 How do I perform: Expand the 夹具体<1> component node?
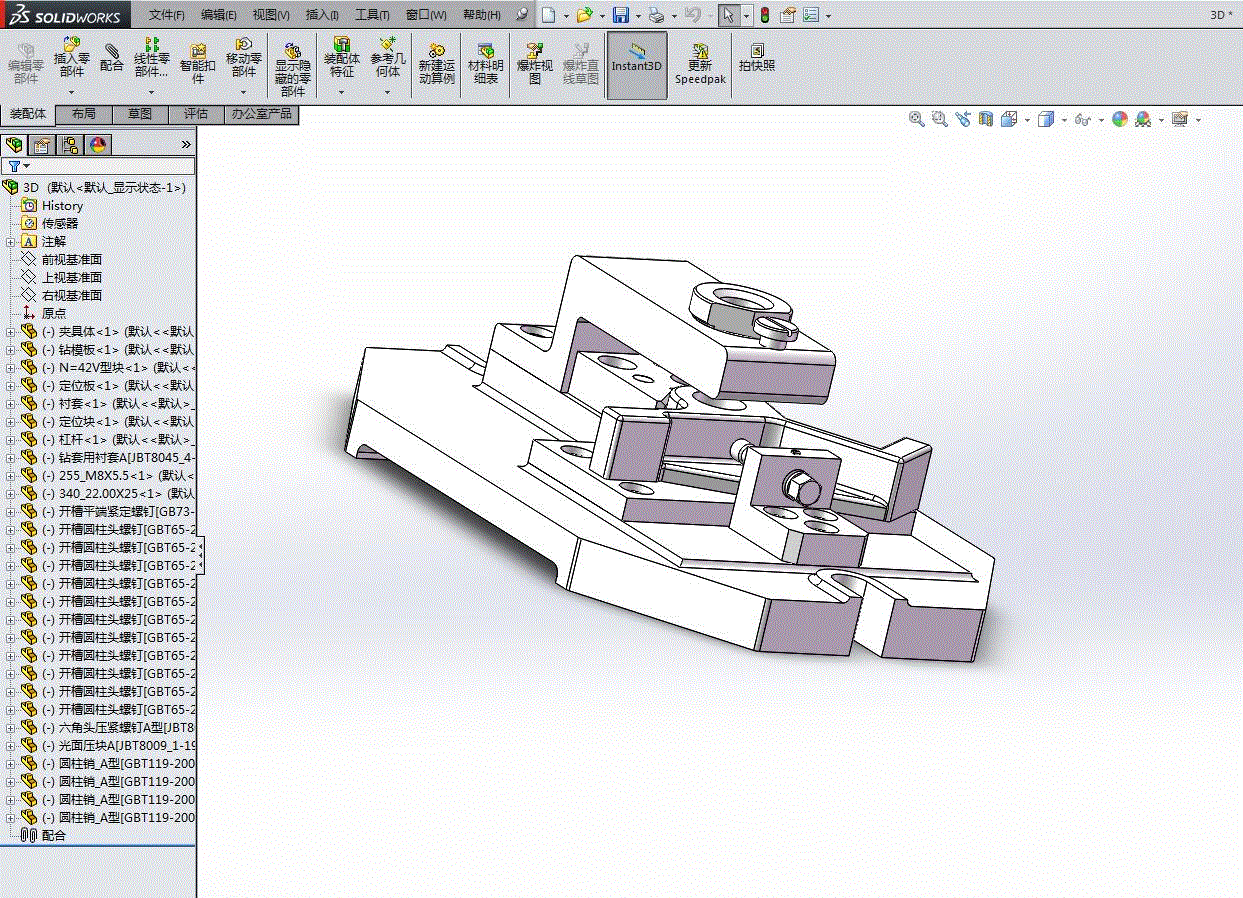pyautogui.click(x=10, y=332)
